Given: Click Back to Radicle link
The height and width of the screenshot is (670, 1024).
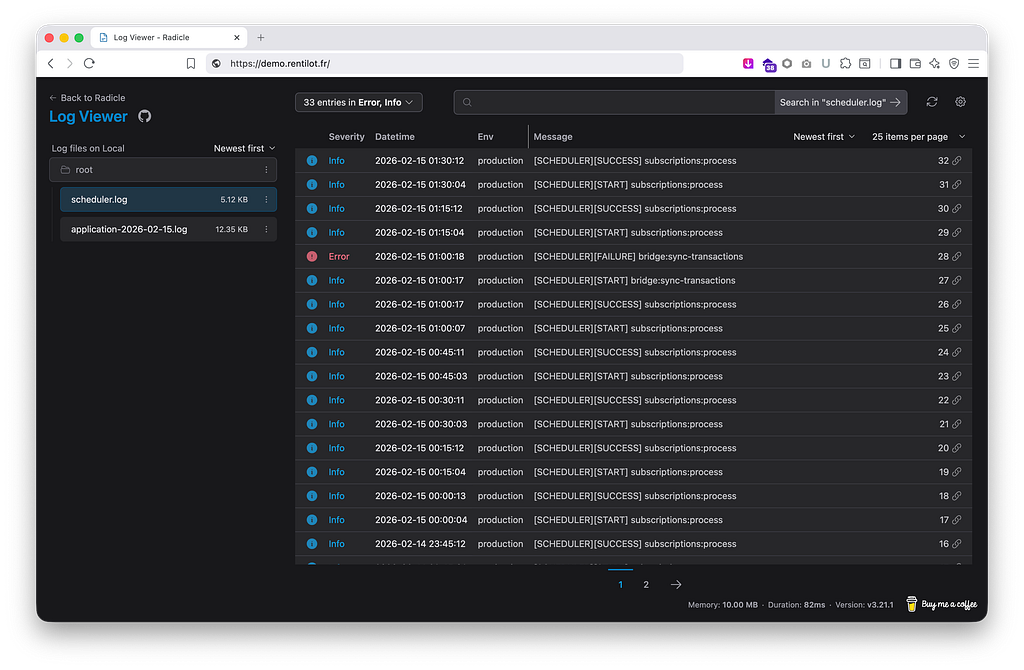Looking at the screenshot, I should tap(88, 98).
